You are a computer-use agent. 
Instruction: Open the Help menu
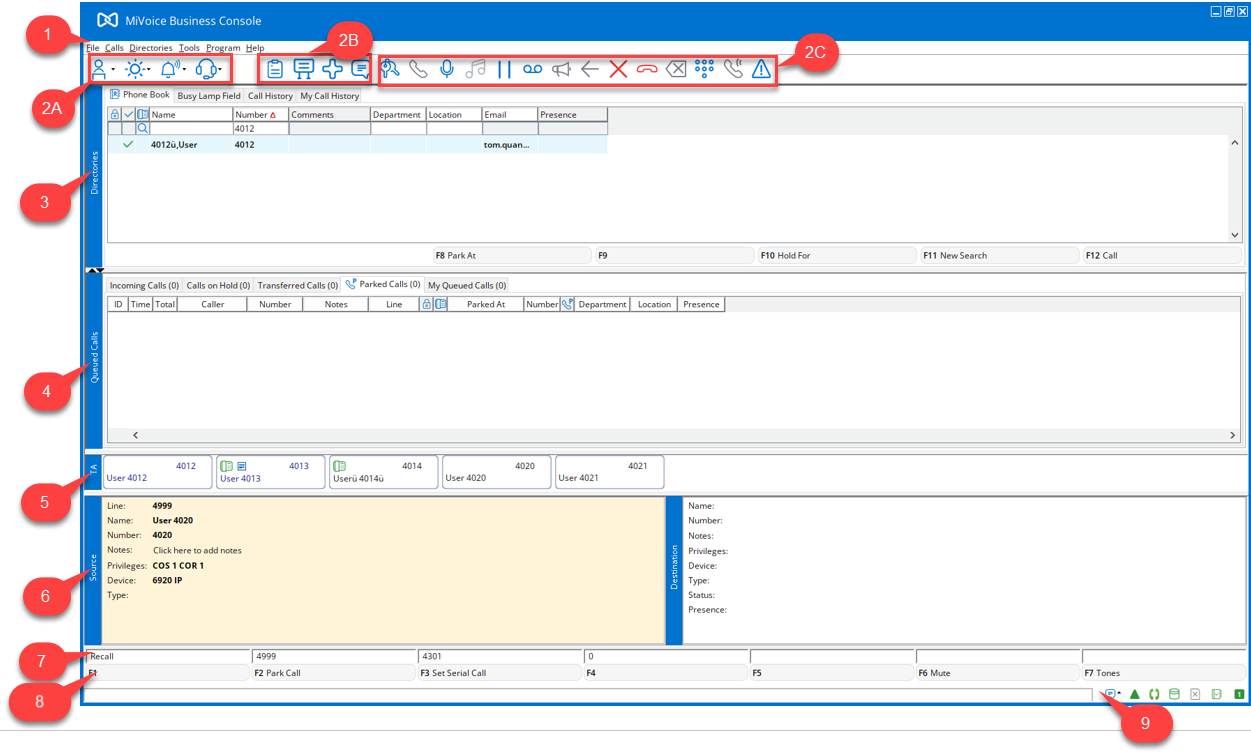click(x=255, y=47)
